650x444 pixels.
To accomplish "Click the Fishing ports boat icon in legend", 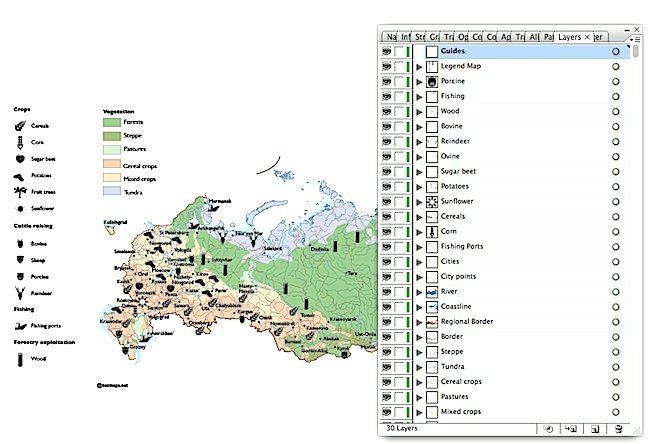I will pos(20,326).
